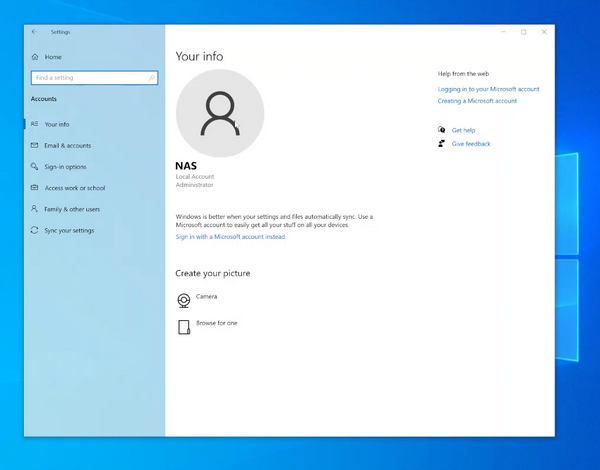600x470 pixels.
Task: Switch to Sign-in options
Action: (65, 167)
